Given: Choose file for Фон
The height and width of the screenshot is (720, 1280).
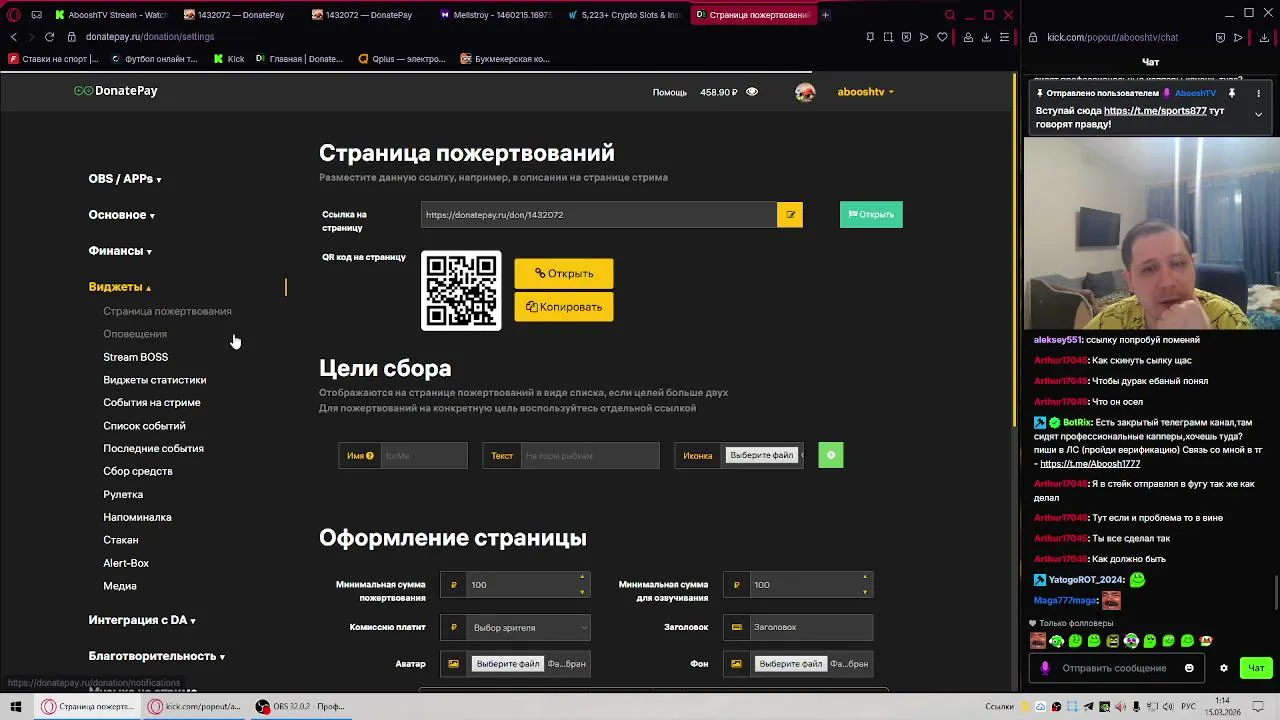Looking at the screenshot, I should click(790, 664).
